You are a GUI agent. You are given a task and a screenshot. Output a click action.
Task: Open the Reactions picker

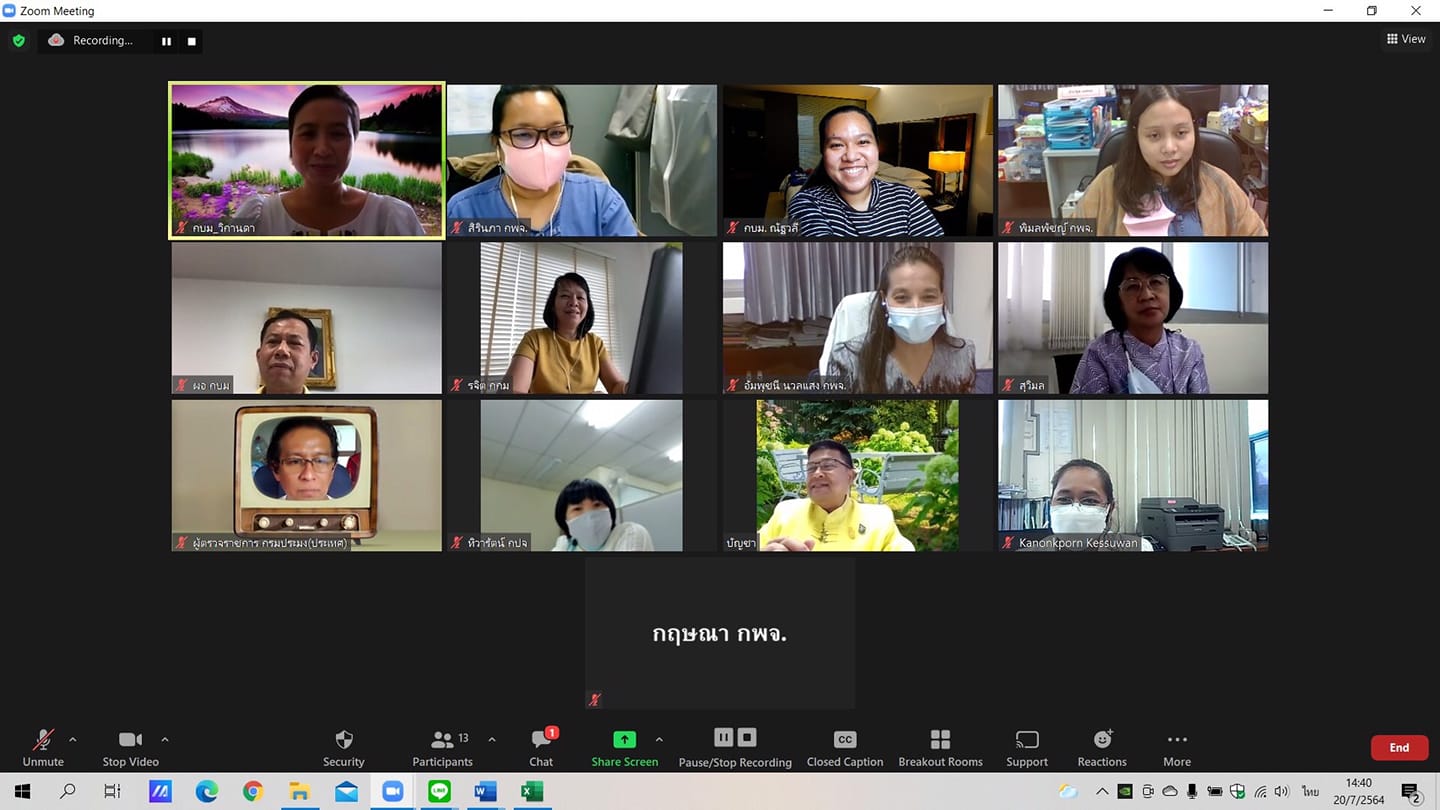[x=1102, y=747]
